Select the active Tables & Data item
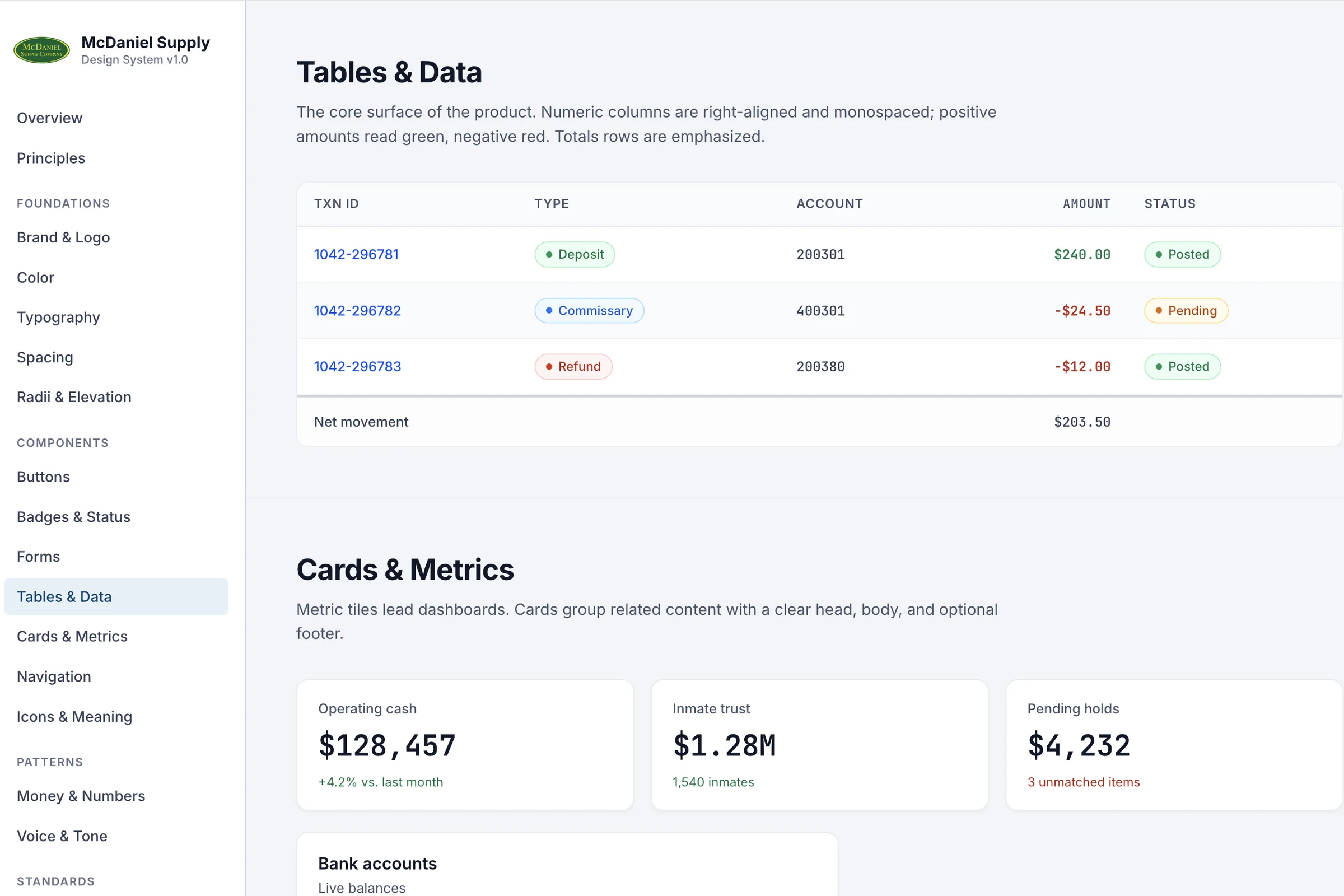1344x896 pixels. coord(116,596)
